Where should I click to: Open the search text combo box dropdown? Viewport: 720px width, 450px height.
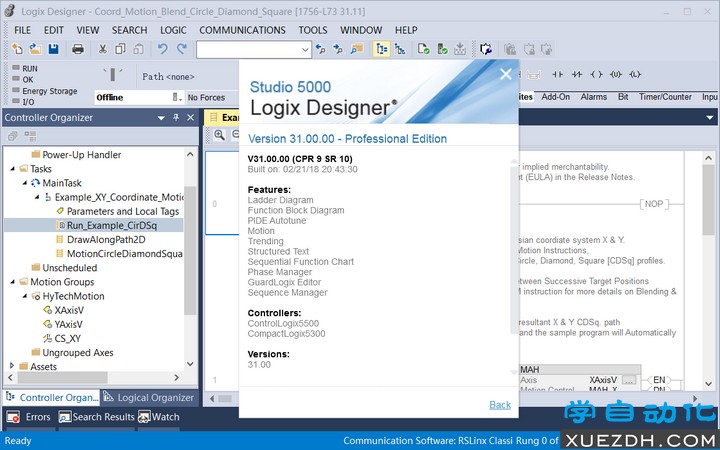305,50
